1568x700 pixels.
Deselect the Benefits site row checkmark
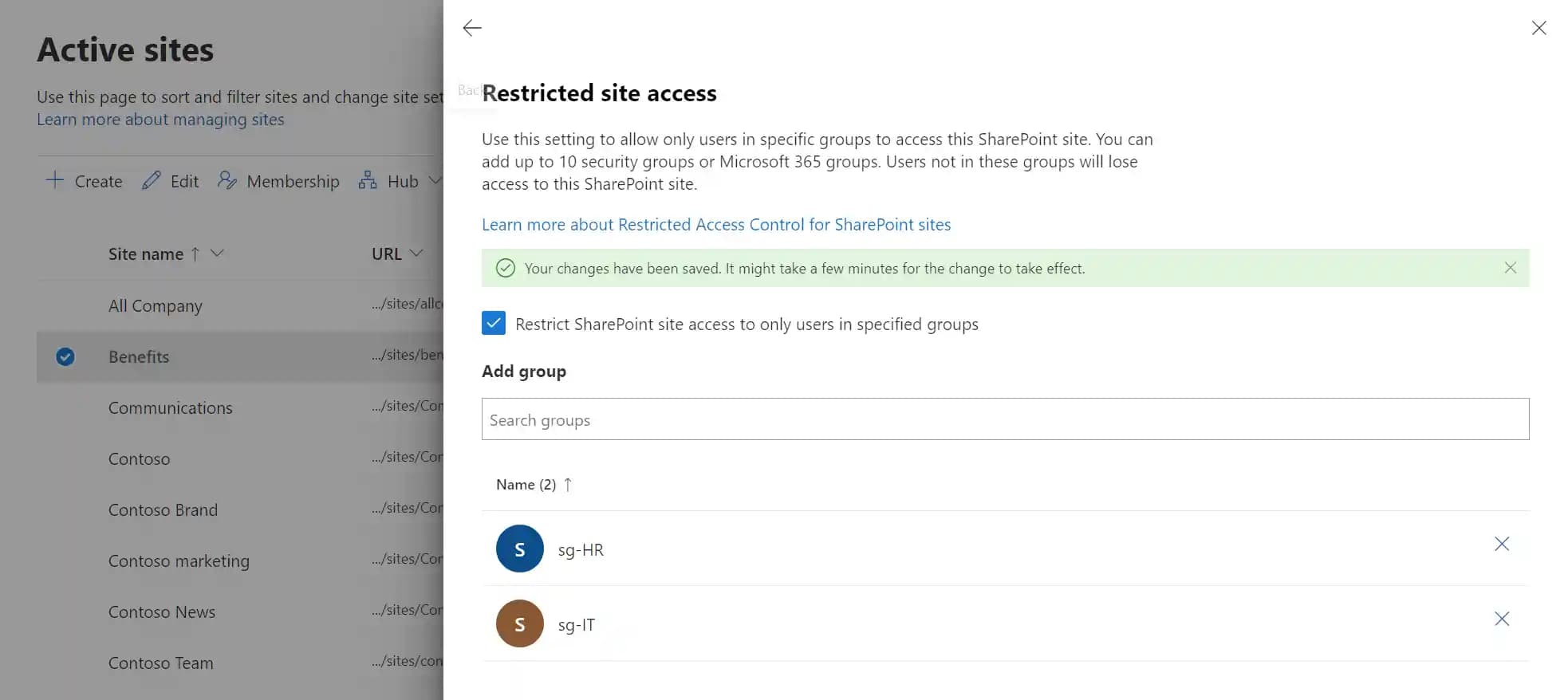click(65, 356)
